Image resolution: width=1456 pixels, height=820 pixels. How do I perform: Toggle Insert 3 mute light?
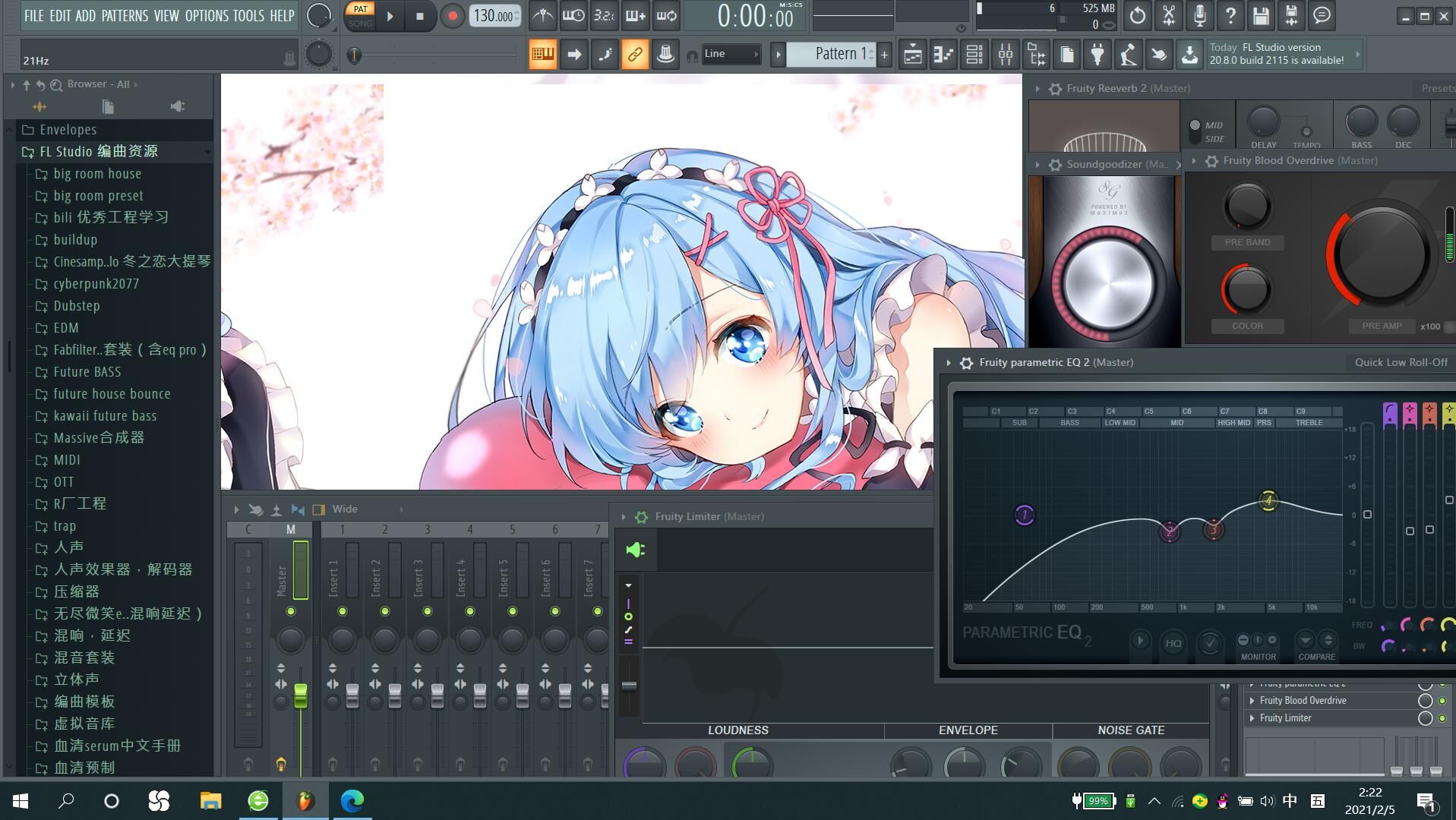coord(427,612)
